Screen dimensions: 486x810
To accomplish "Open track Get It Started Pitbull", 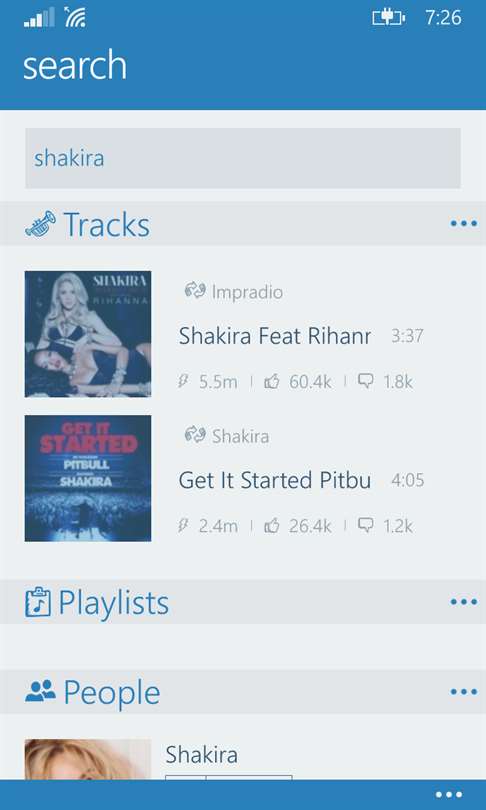I will (x=275, y=480).
